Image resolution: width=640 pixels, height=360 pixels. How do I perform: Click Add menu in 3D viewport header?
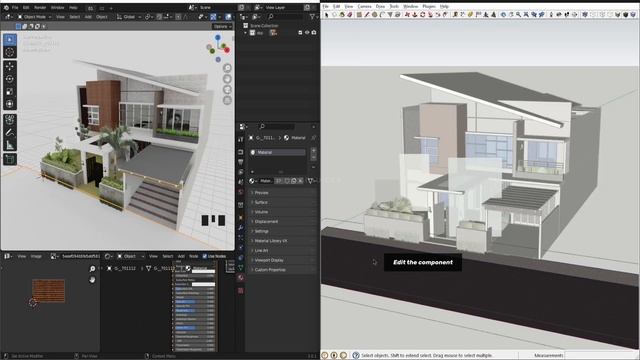(88, 17)
